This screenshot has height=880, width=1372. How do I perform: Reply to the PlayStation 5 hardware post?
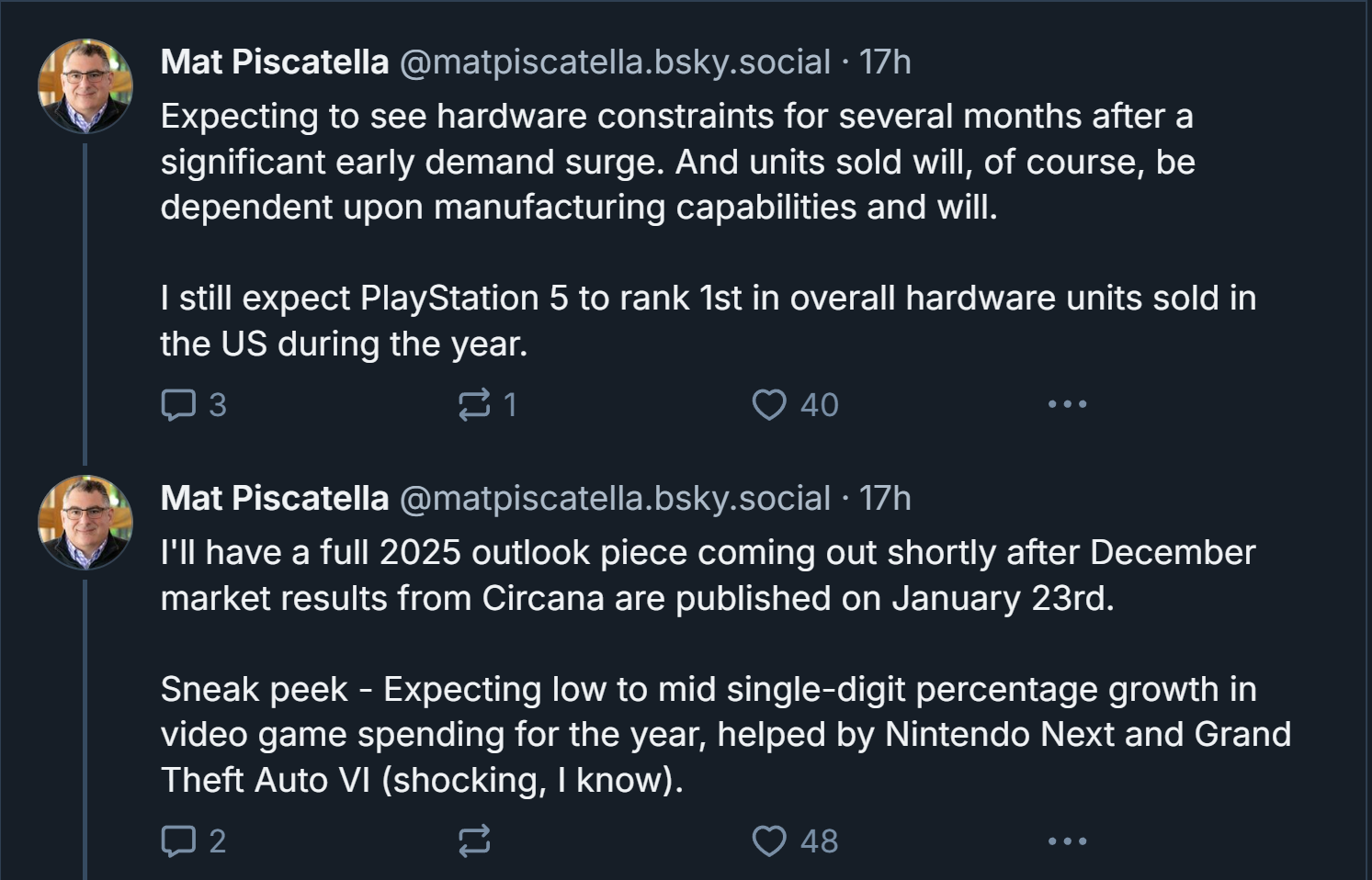[x=179, y=404]
